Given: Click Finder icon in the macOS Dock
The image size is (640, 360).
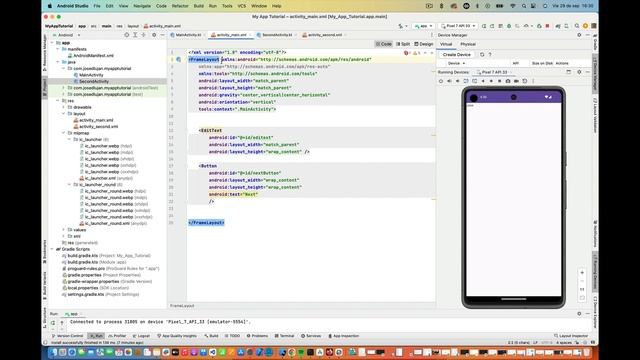Looking at the screenshot, I should (53, 352).
